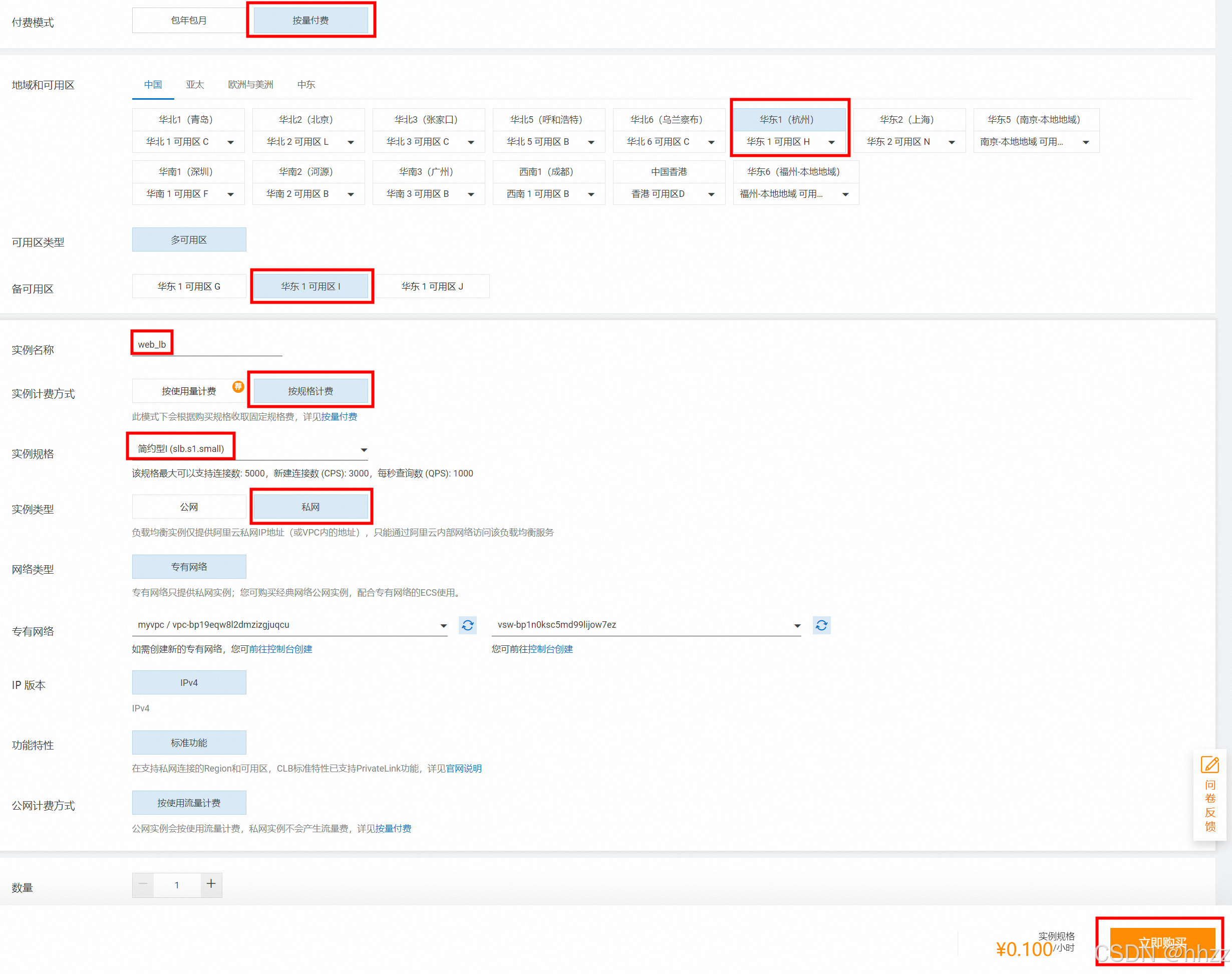Switch to the 欧洲与美洲 region tab
1232x974 pixels.
pyautogui.click(x=250, y=84)
